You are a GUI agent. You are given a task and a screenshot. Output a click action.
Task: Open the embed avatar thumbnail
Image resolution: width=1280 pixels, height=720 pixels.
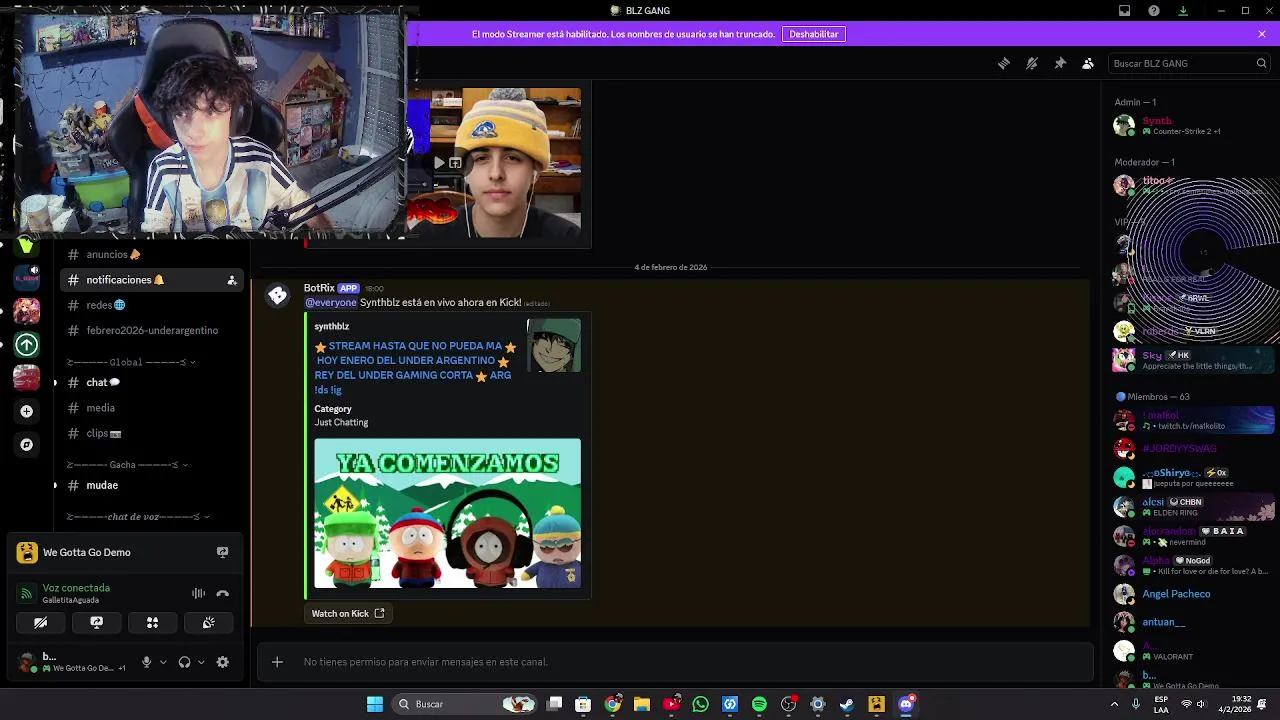pos(553,346)
